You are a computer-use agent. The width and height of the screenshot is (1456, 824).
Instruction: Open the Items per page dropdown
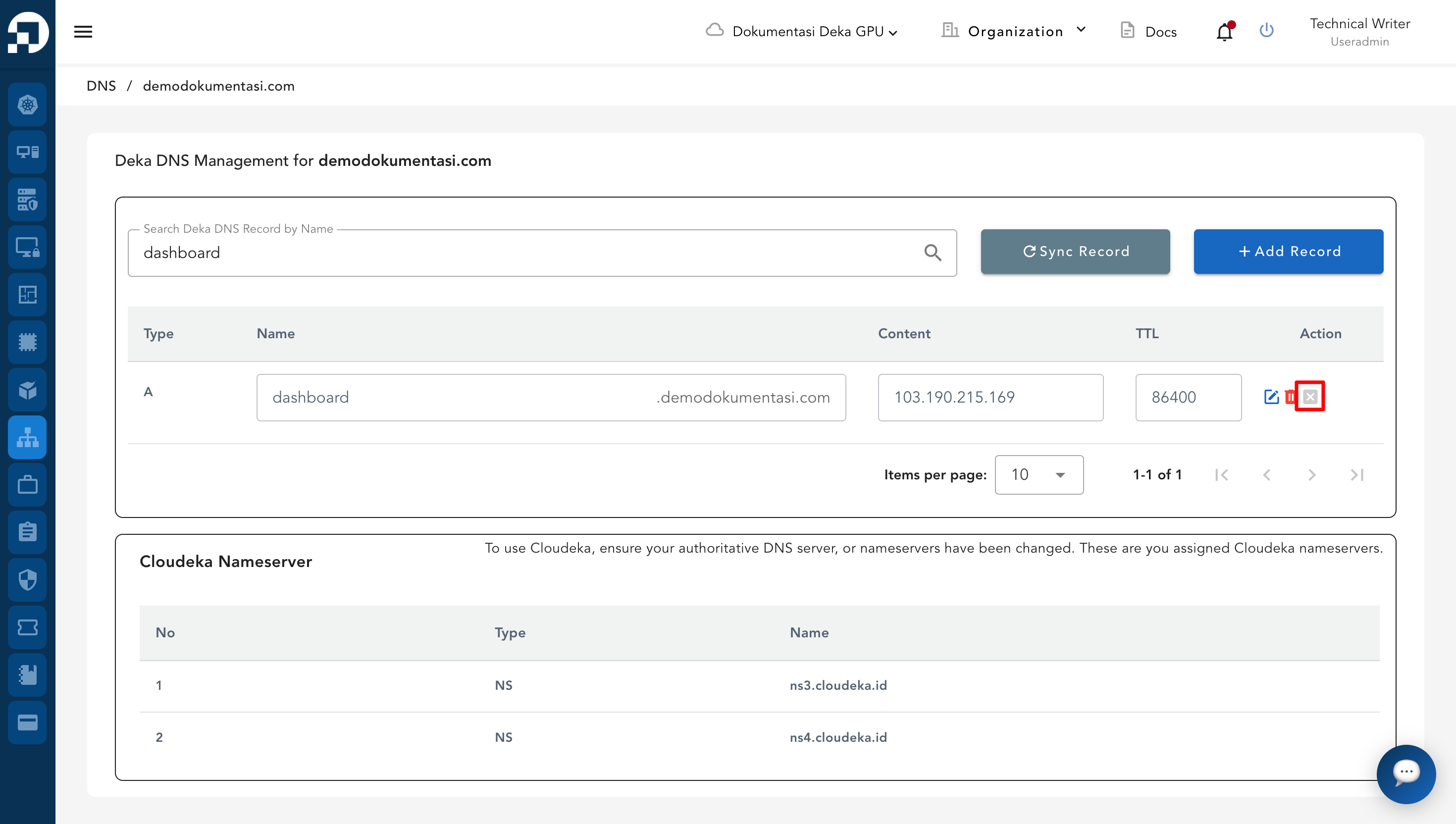click(x=1039, y=475)
